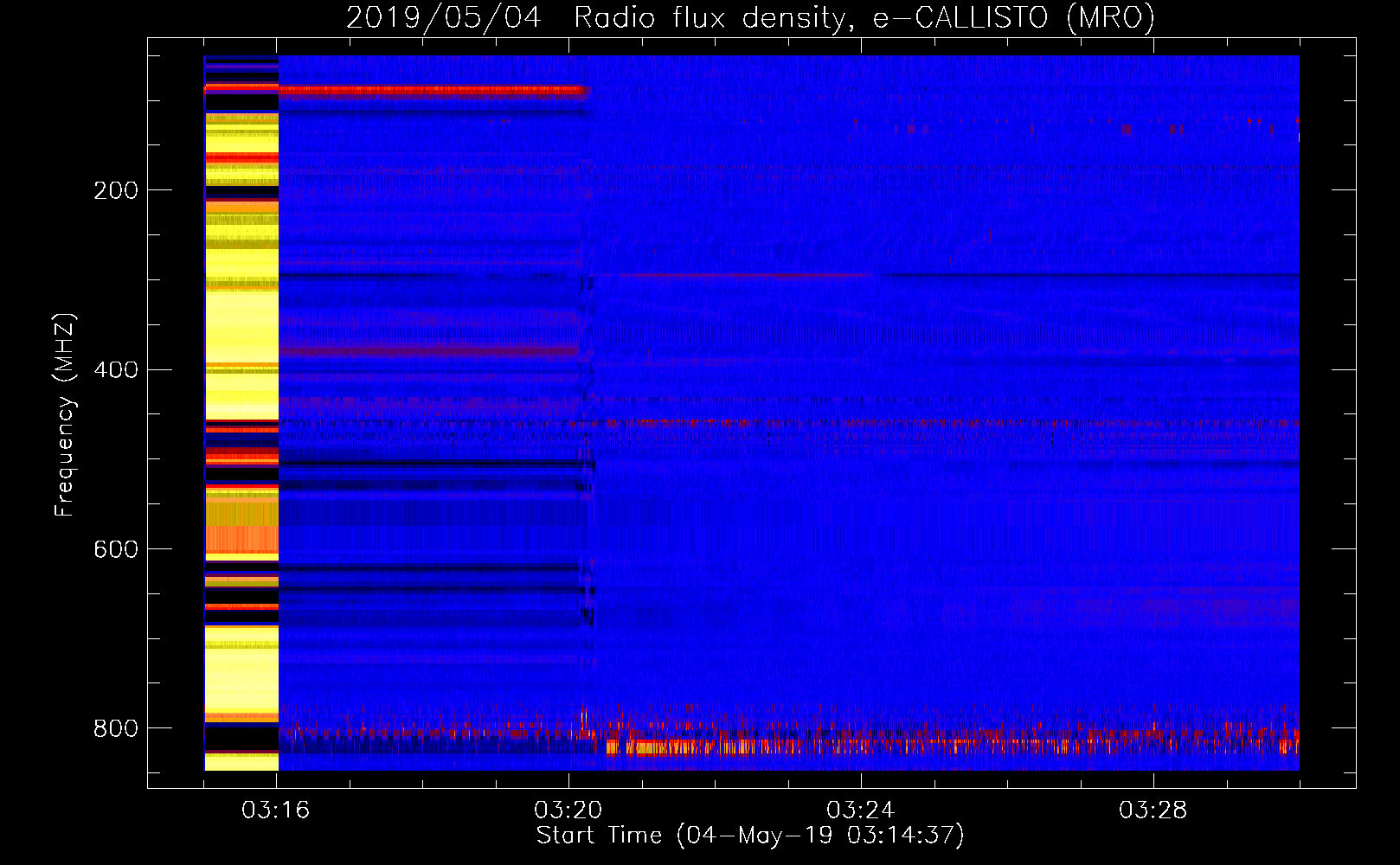
Task: Click the red emission band near top of spectrogram
Action: (x=433, y=90)
